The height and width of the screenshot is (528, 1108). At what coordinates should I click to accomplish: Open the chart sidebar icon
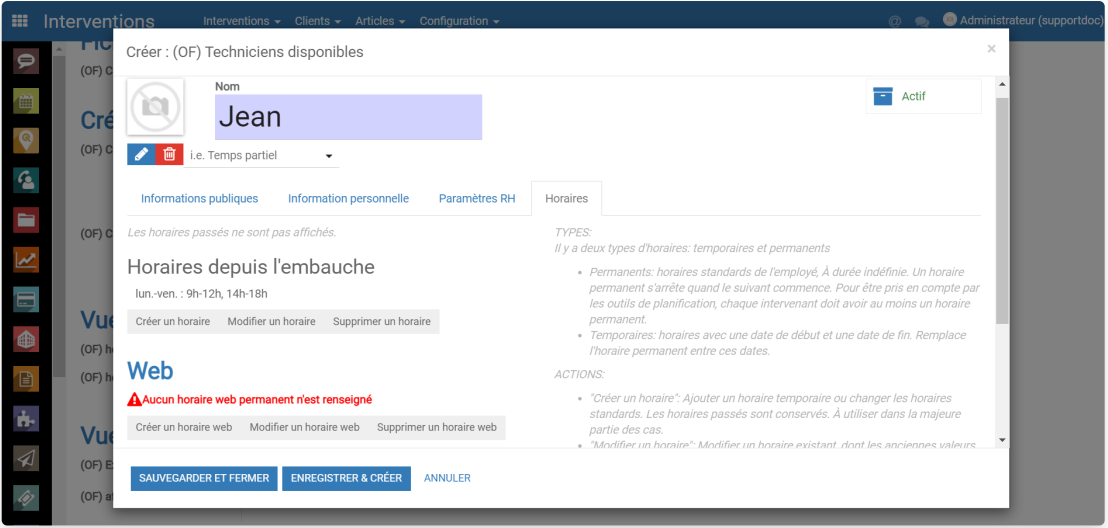(x=26, y=259)
